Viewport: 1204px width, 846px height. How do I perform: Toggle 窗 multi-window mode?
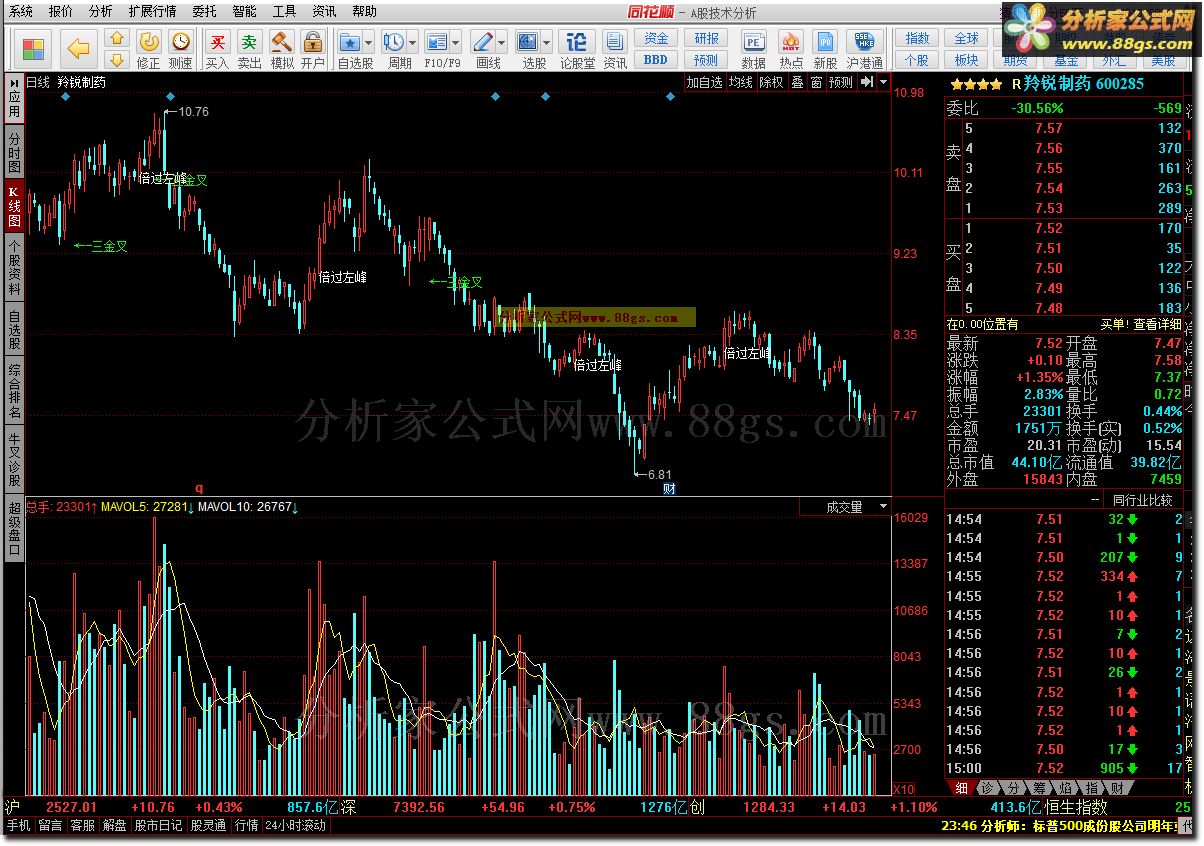click(816, 82)
